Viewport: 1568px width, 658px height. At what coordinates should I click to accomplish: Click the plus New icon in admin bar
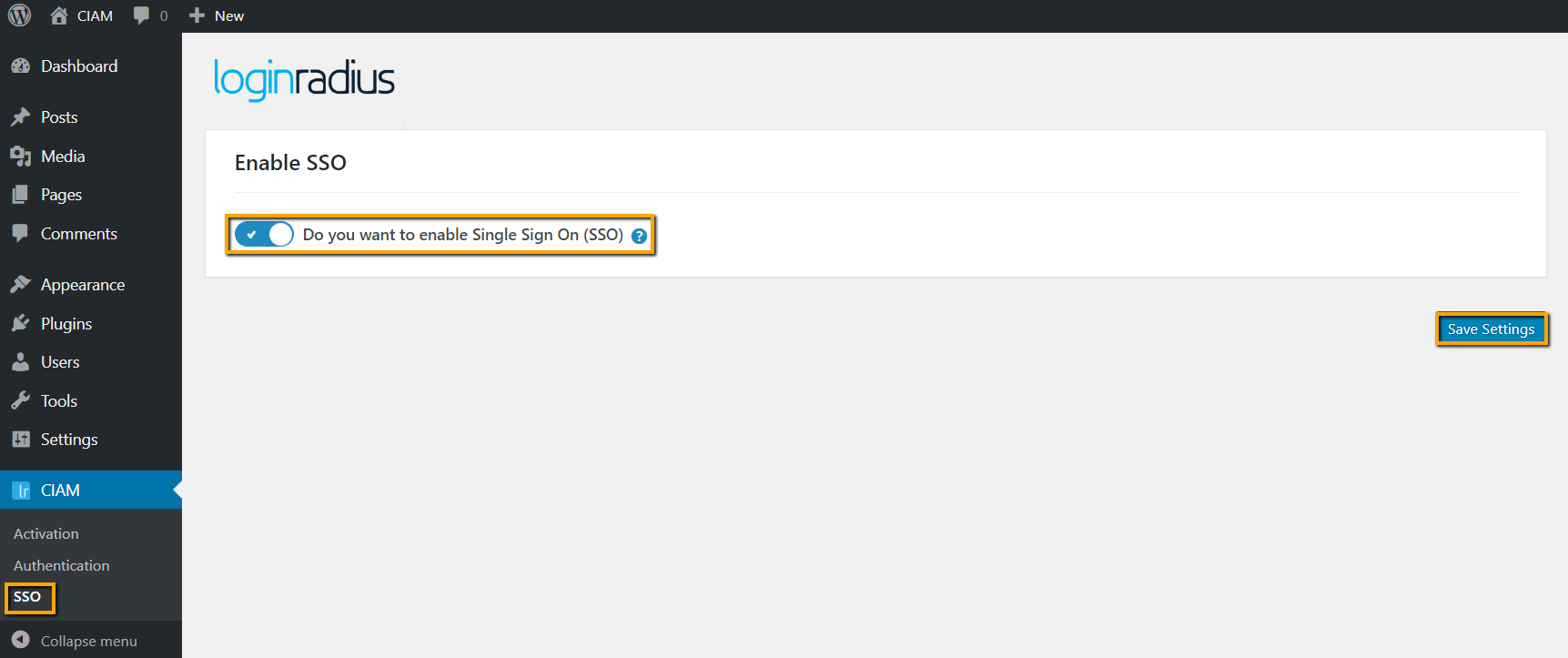point(197,15)
